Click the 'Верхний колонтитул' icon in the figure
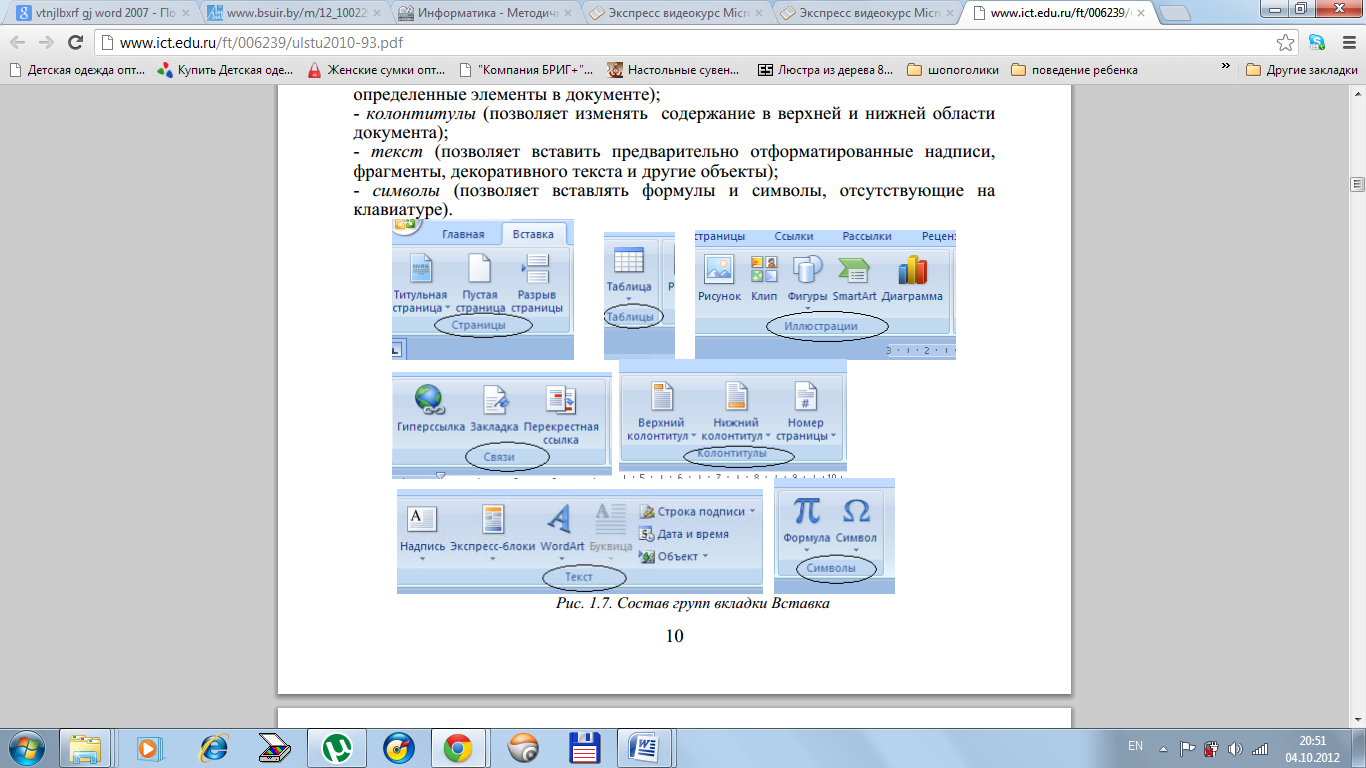This screenshot has width=1366, height=768. (662, 396)
